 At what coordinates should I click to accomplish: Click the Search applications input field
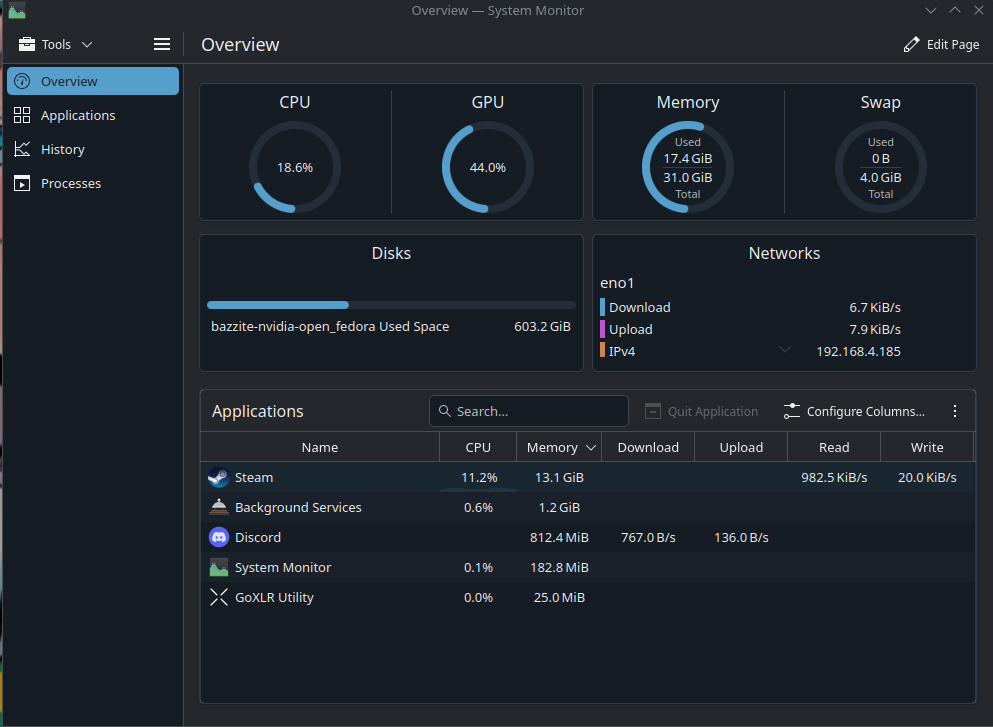(x=529, y=411)
